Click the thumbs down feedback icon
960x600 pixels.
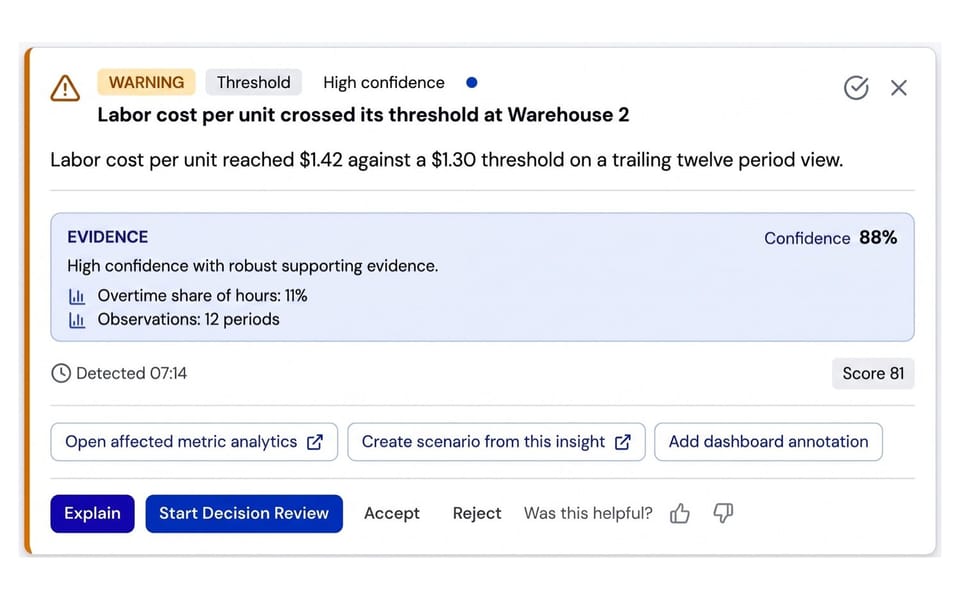723,513
